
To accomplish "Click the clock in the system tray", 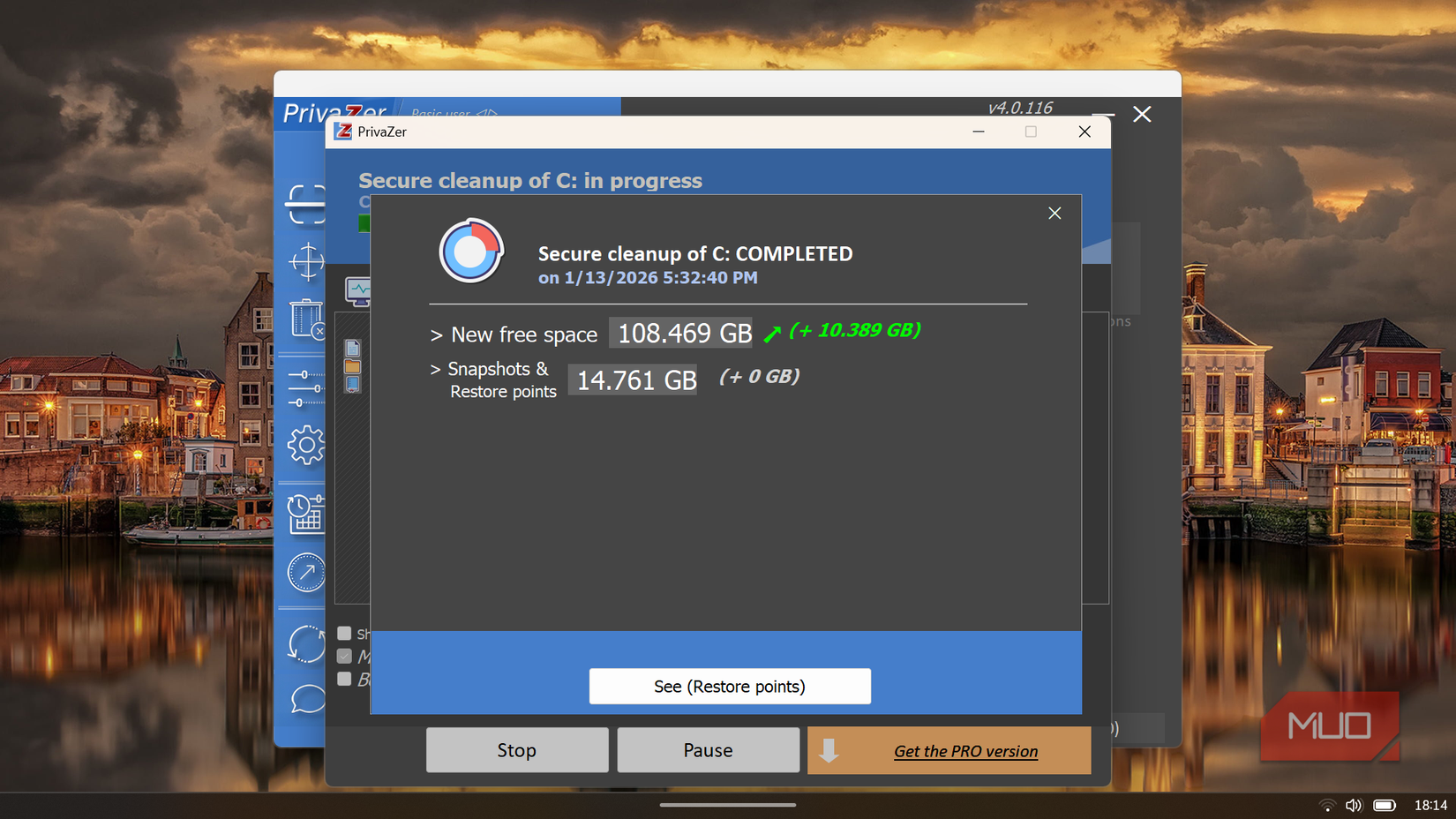I will 1431,804.
